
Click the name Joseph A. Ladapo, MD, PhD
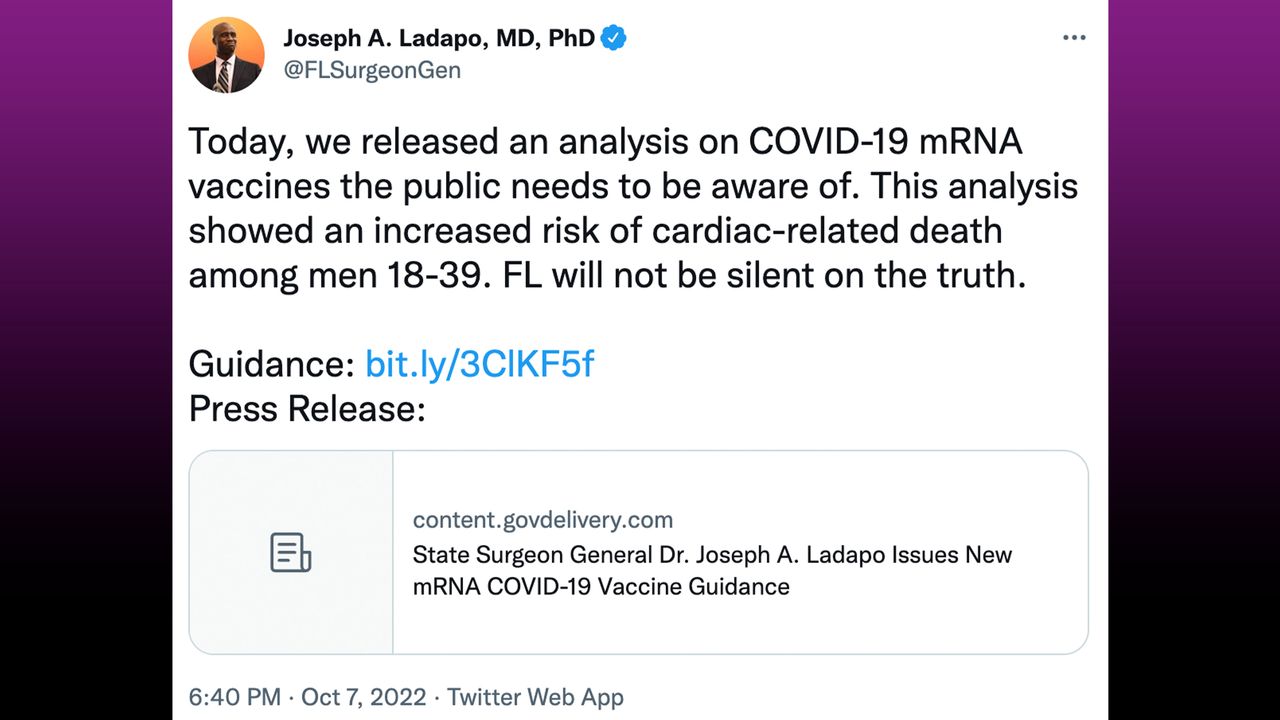click(439, 39)
